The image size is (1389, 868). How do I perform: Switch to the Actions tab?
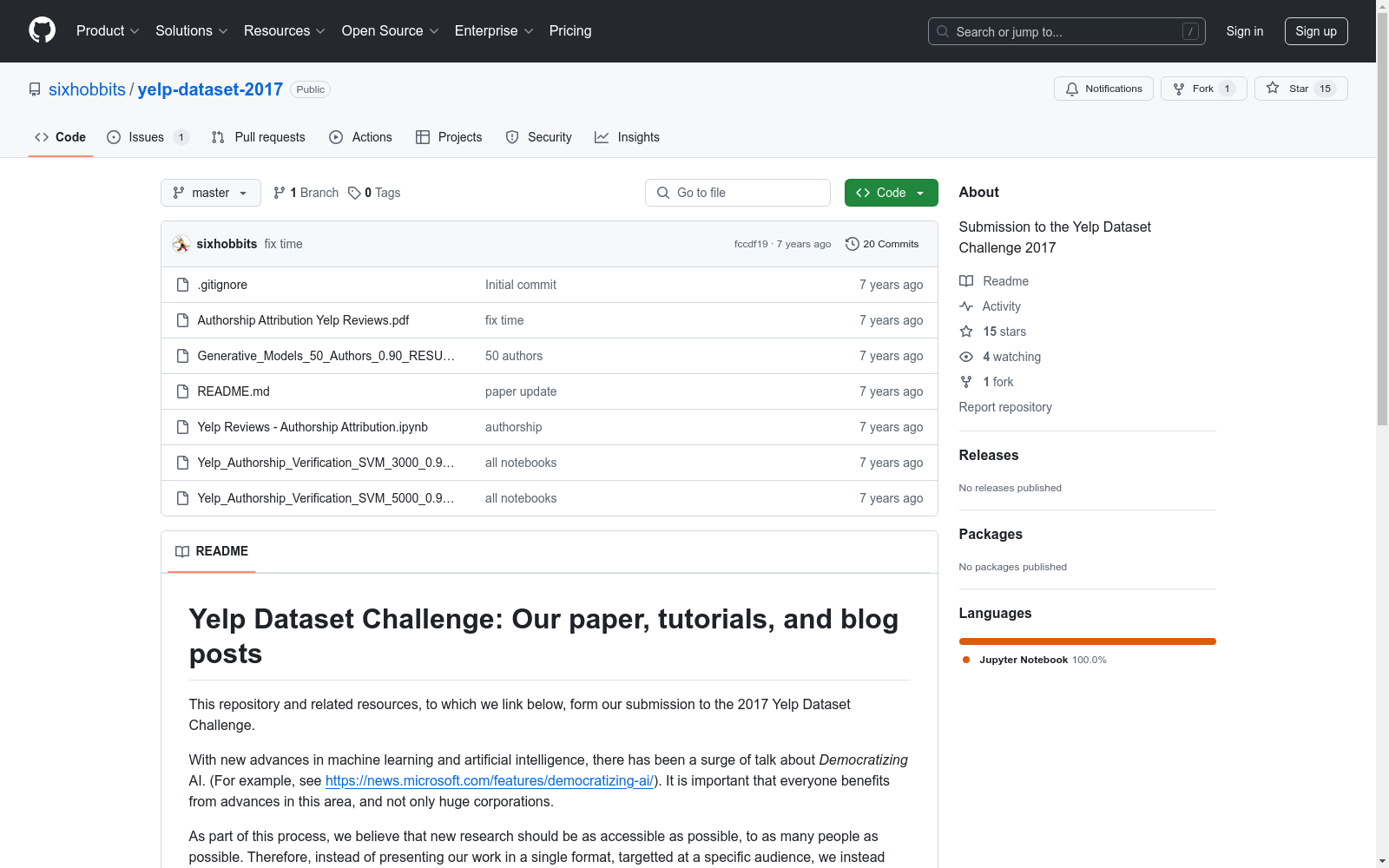tap(361, 137)
